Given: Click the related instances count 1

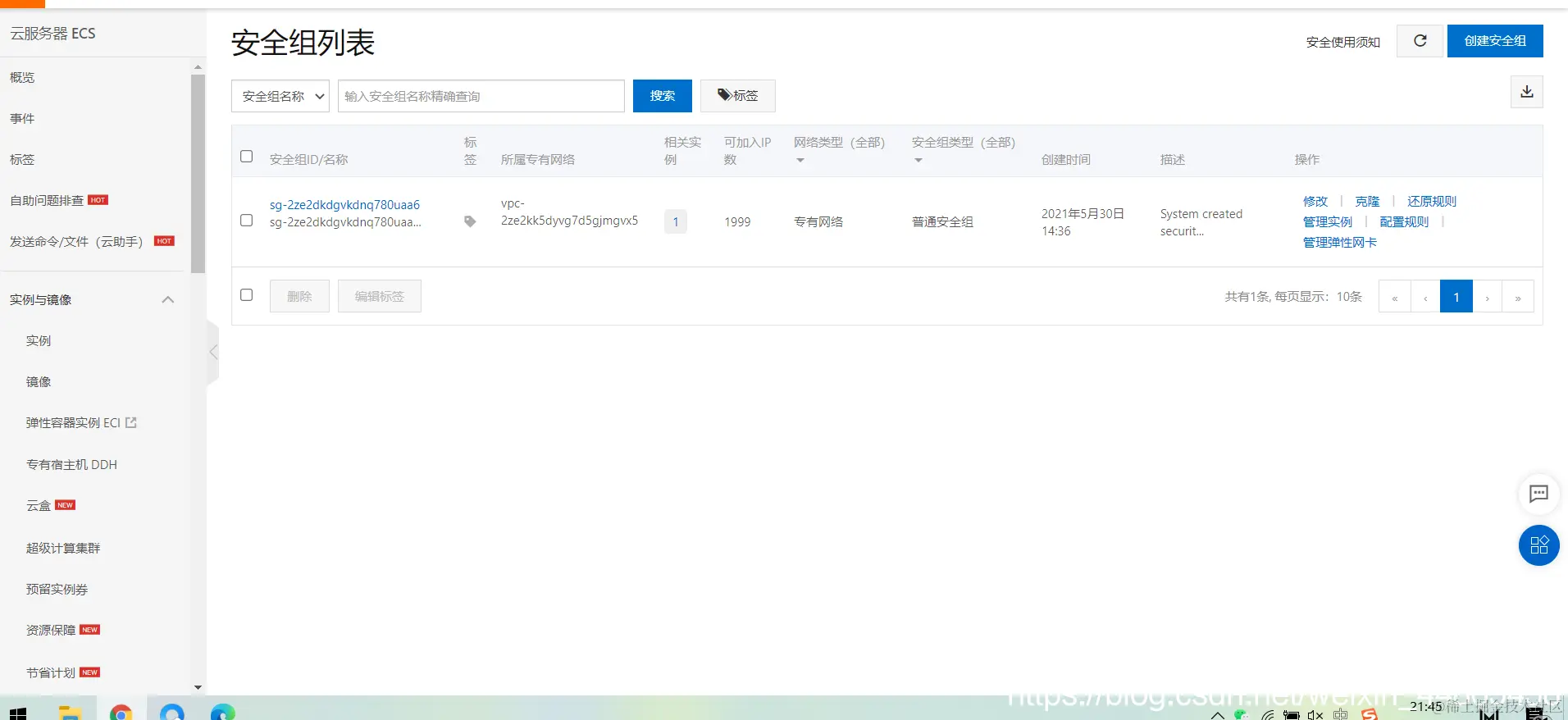Looking at the screenshot, I should coord(676,221).
